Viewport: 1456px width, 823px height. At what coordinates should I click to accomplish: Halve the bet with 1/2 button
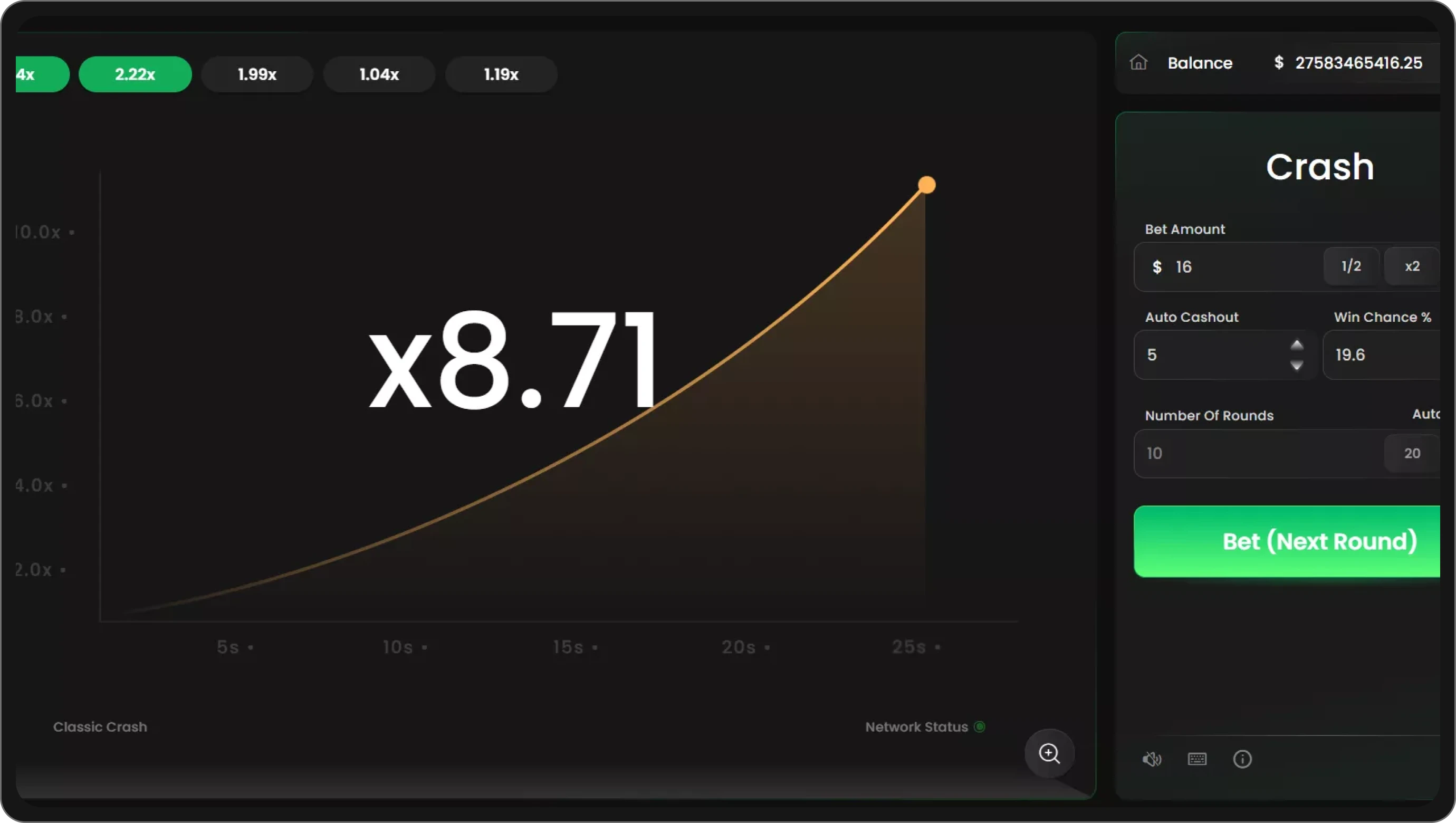click(1351, 266)
